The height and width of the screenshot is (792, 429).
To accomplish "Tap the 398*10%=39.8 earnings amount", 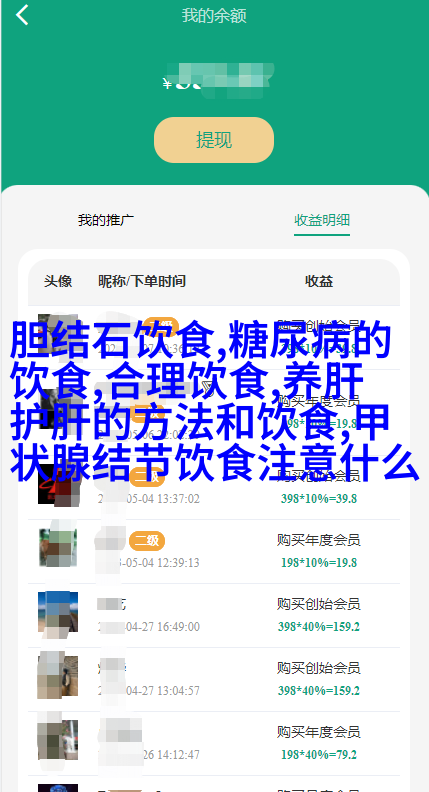I will coord(319,499).
